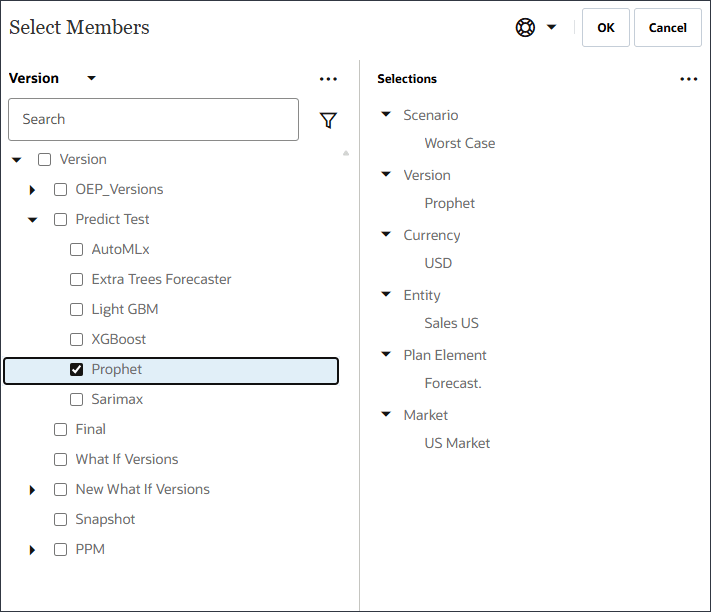Check the XGBoost checkbox
This screenshot has width=711, height=612.
point(76,339)
